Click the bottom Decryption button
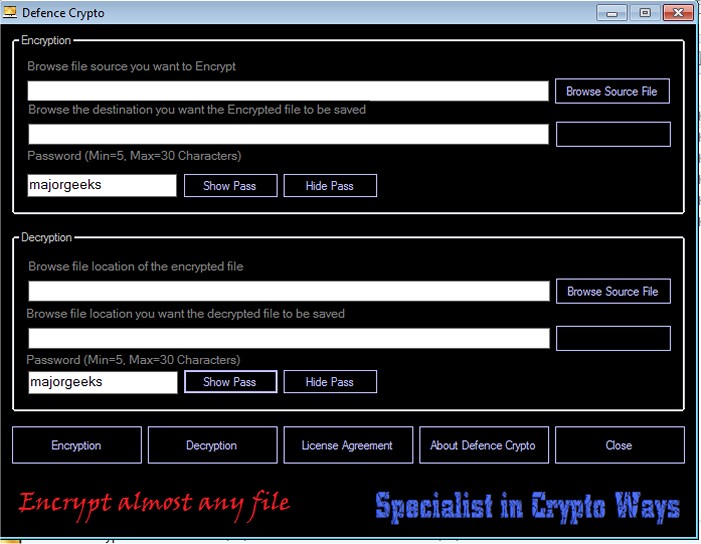Image resolution: width=701 pixels, height=544 pixels. point(212,445)
